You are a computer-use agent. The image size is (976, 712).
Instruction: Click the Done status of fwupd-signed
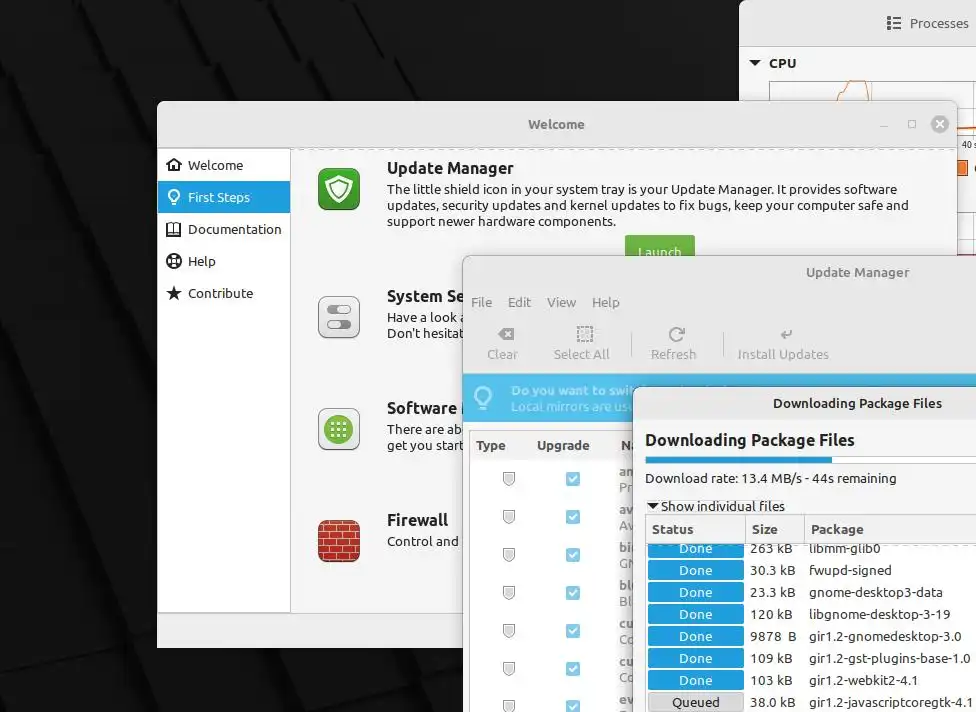(x=695, y=570)
